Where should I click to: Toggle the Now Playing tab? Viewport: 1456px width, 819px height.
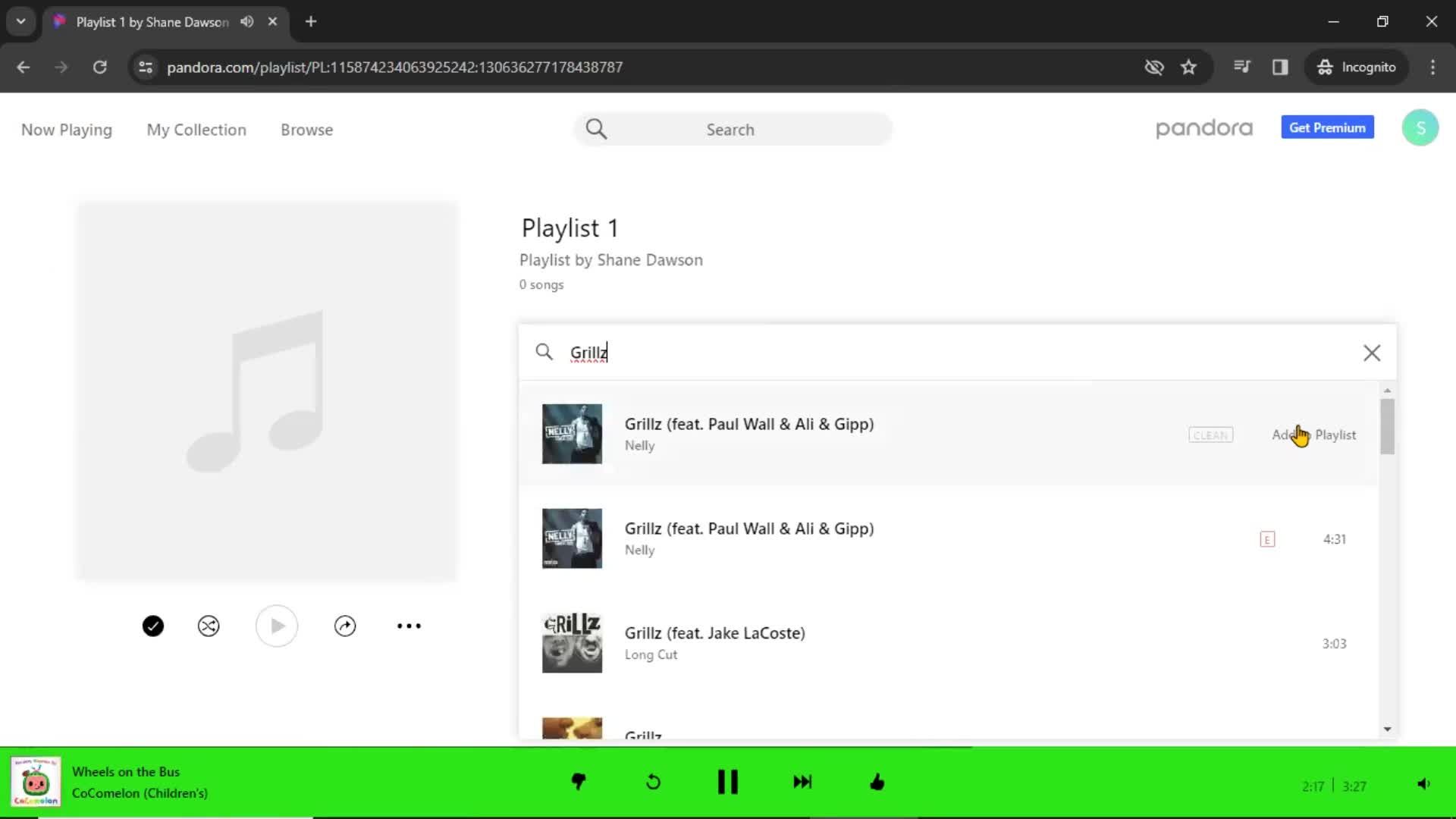click(x=67, y=129)
